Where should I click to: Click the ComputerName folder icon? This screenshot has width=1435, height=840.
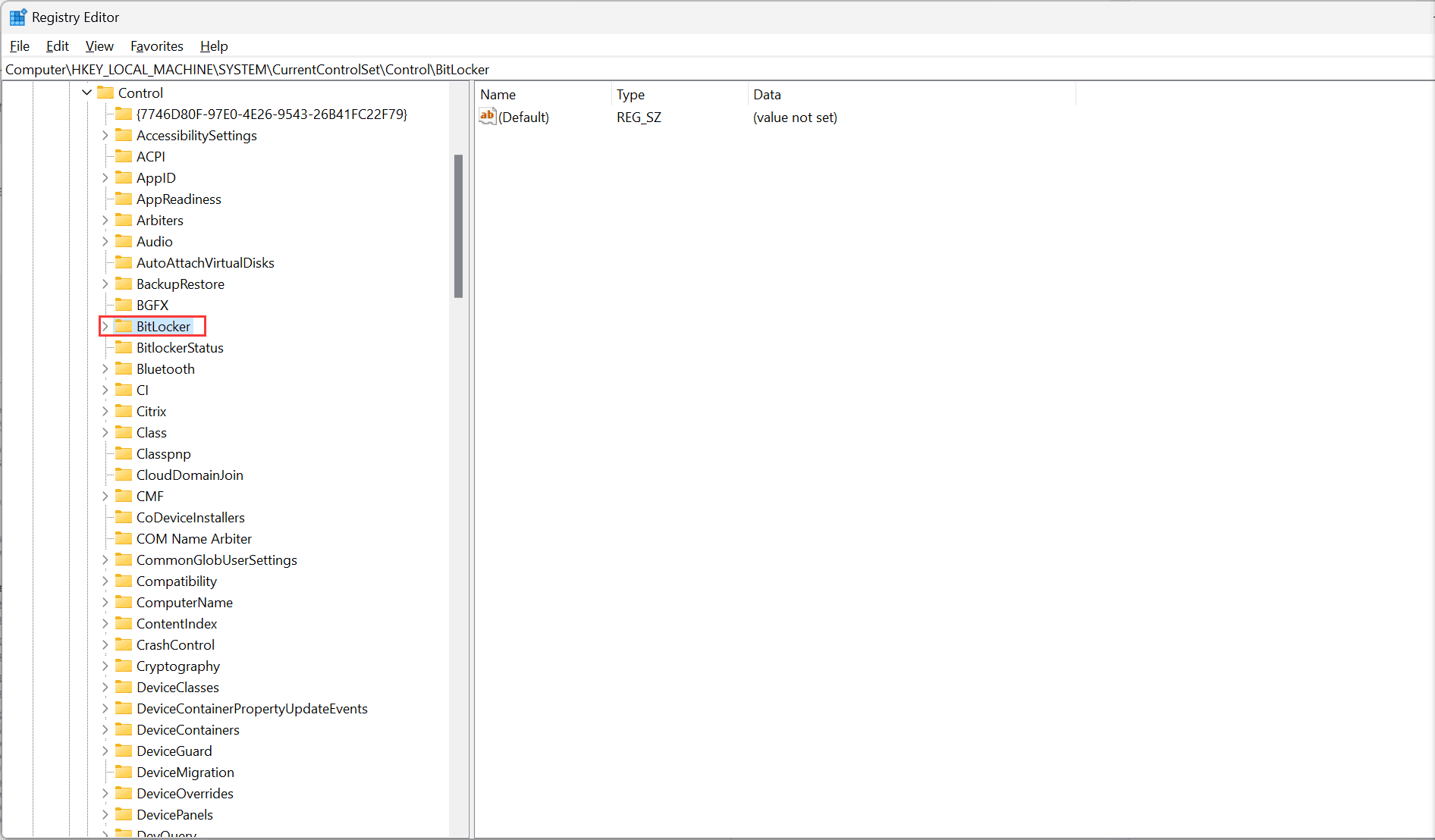124,602
